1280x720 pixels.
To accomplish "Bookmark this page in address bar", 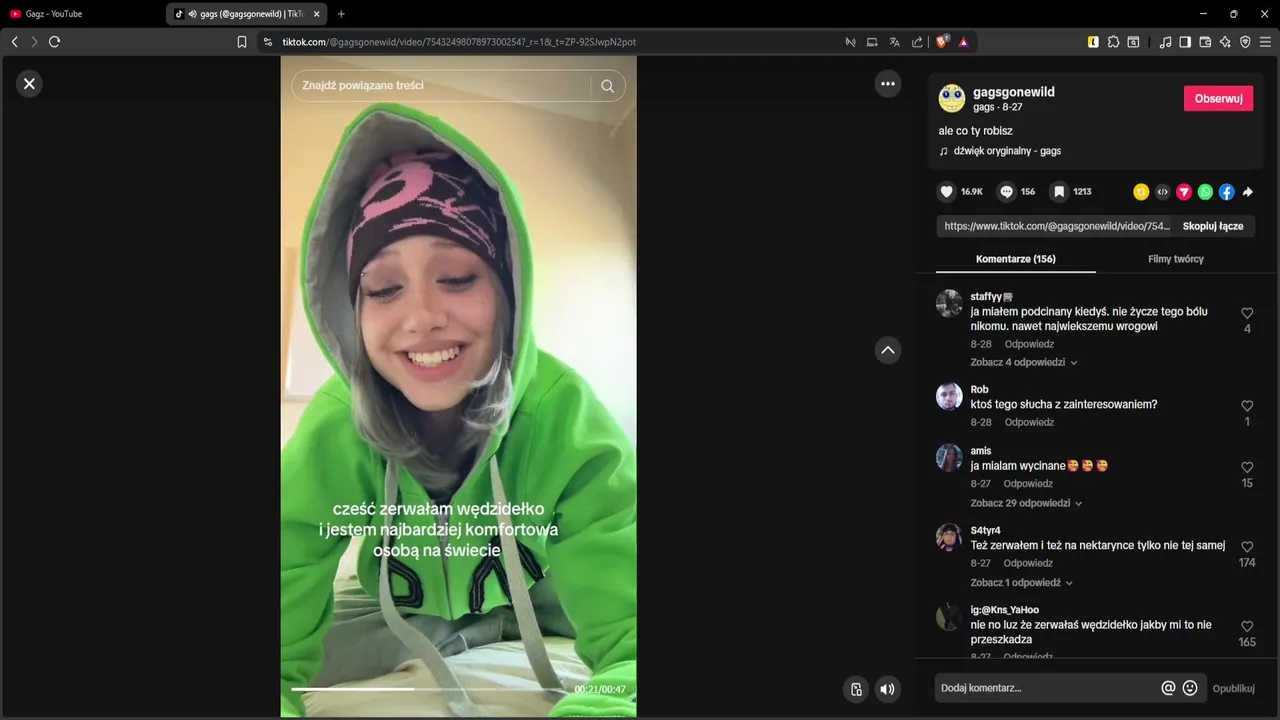I will 242,42.
